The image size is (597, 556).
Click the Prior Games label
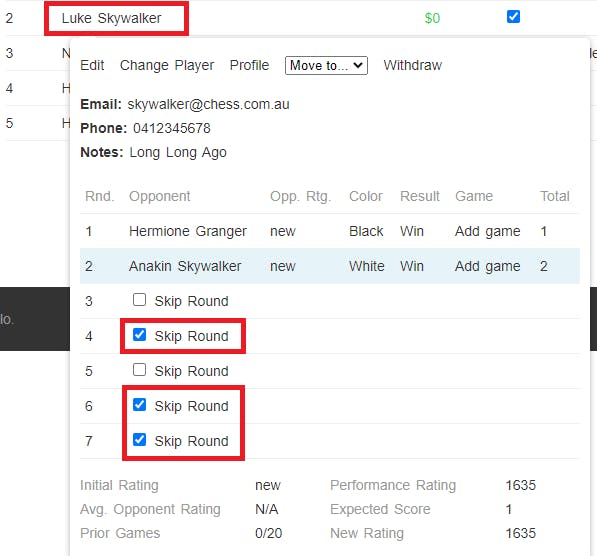click(x=120, y=533)
